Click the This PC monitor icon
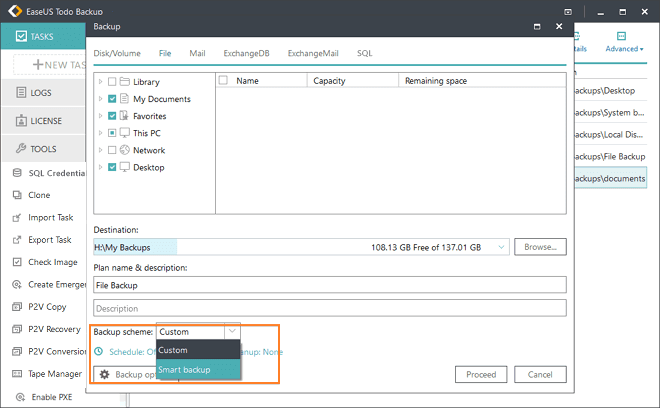Viewport: 660px width, 408px height. point(125,133)
